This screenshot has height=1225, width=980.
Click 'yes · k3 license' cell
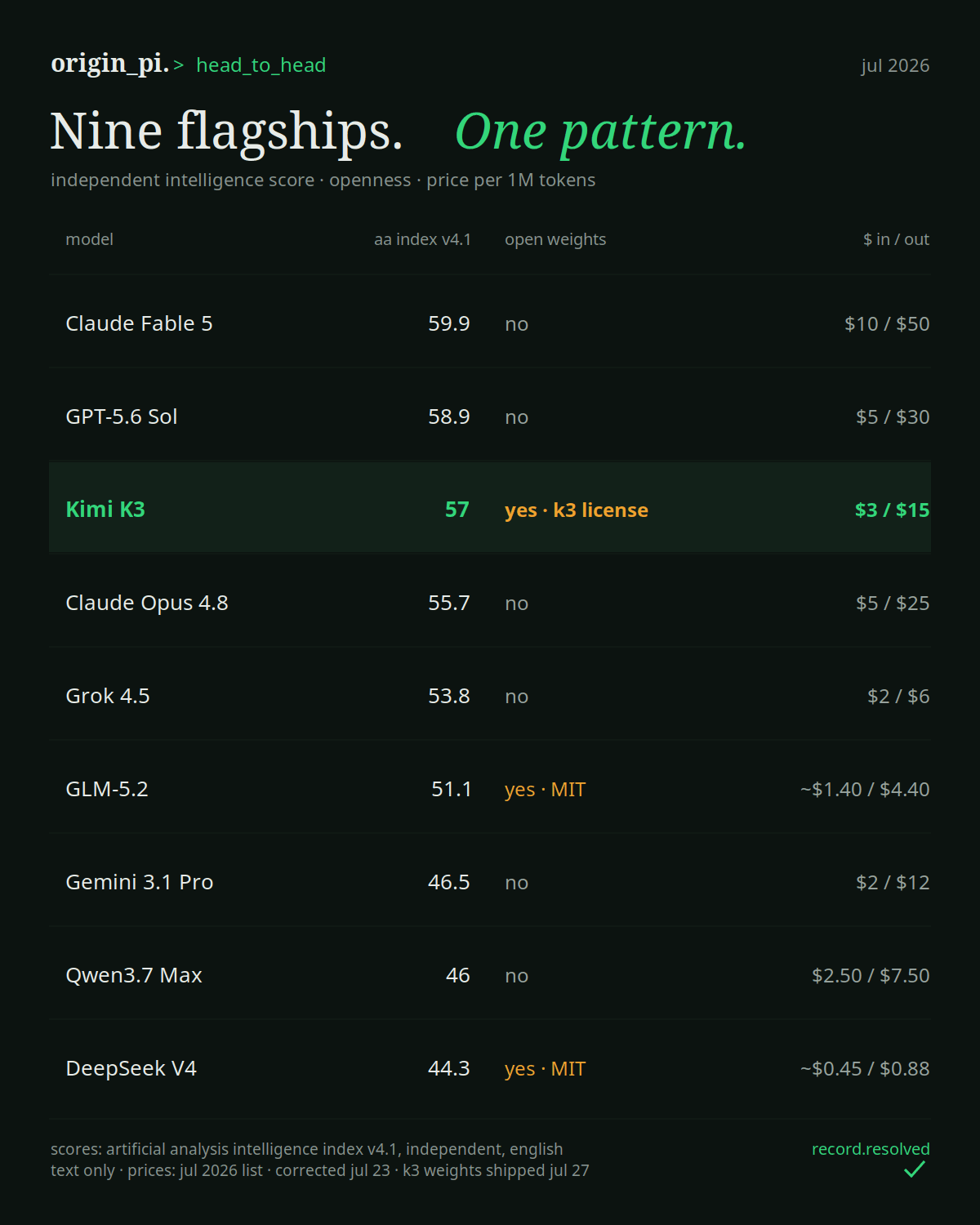(x=577, y=510)
